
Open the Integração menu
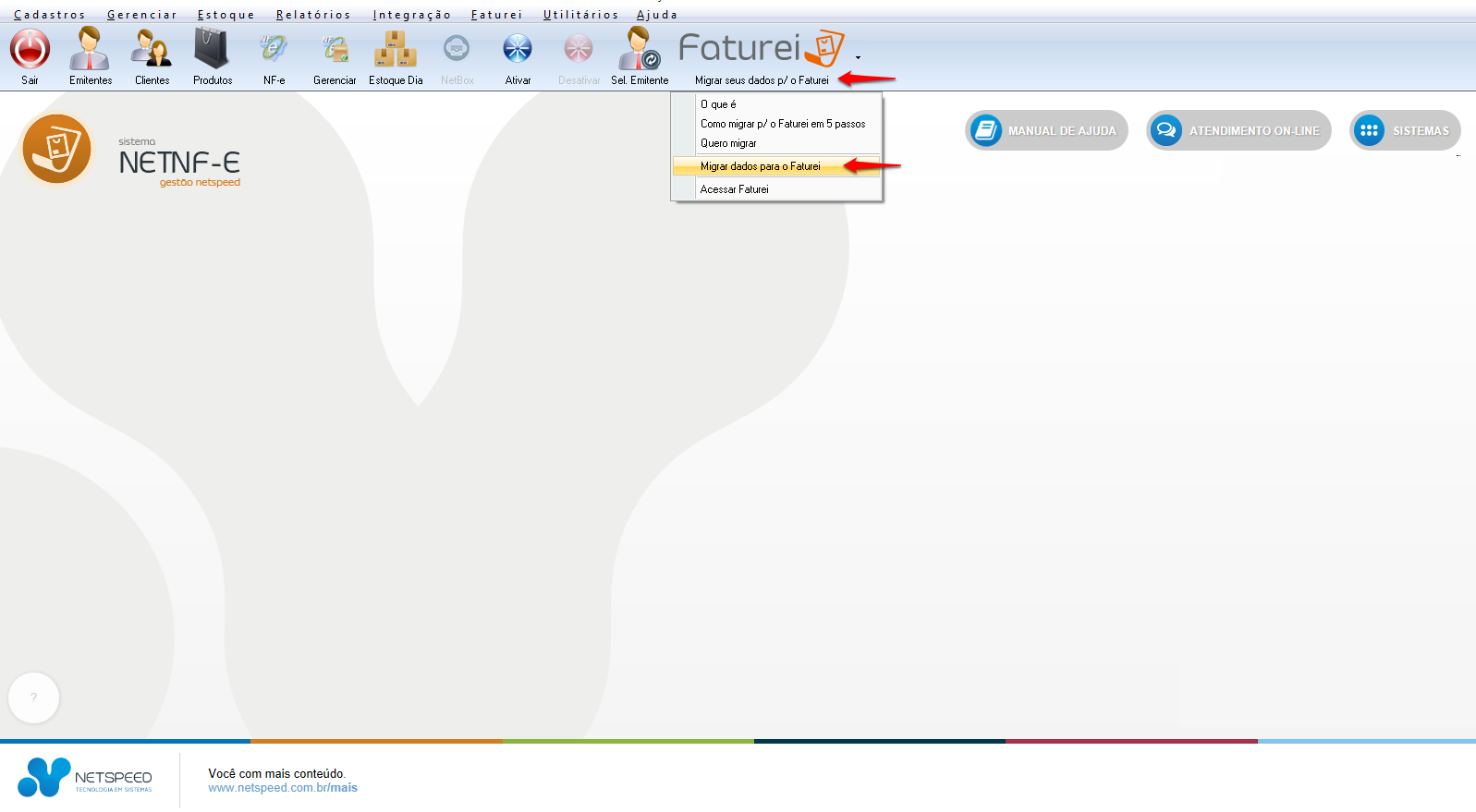pyautogui.click(x=411, y=15)
